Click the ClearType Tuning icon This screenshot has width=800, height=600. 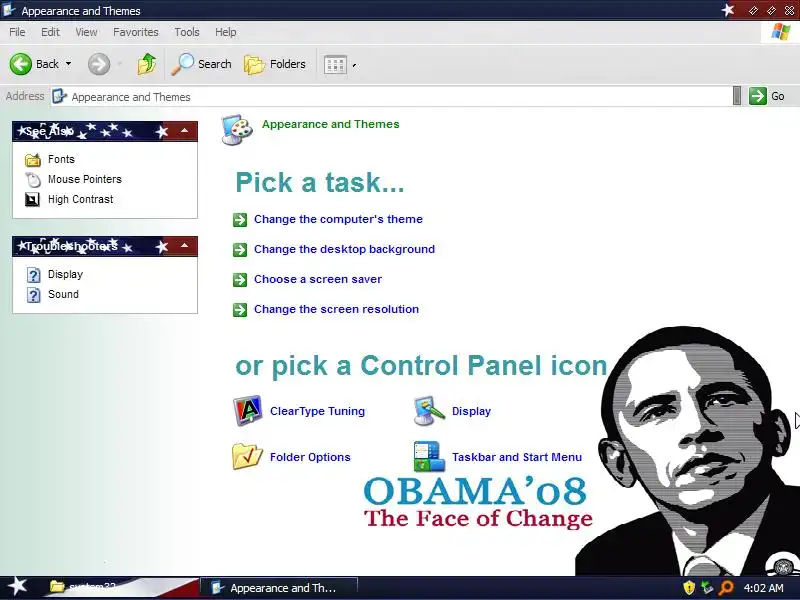tap(247, 411)
